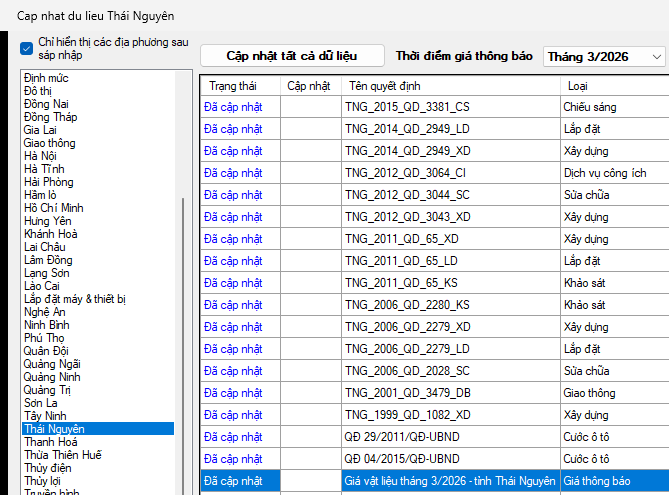Toggle the post-merger localities display checkbox
669x495 pixels.
pyautogui.click(x=27, y=47)
